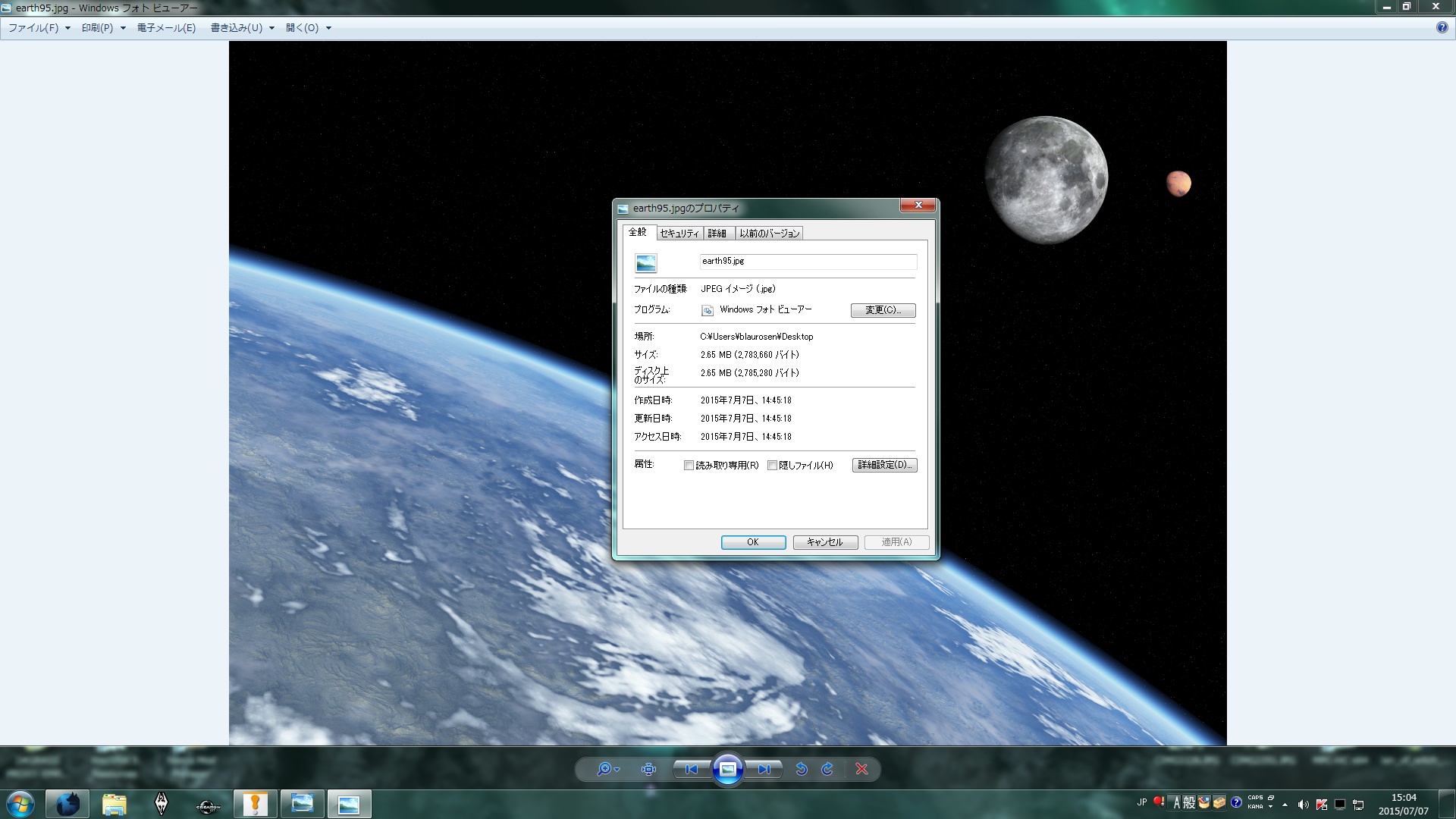Expand the 印刷(P) dropdown menu
This screenshot has height=819, width=1456.
103,28
